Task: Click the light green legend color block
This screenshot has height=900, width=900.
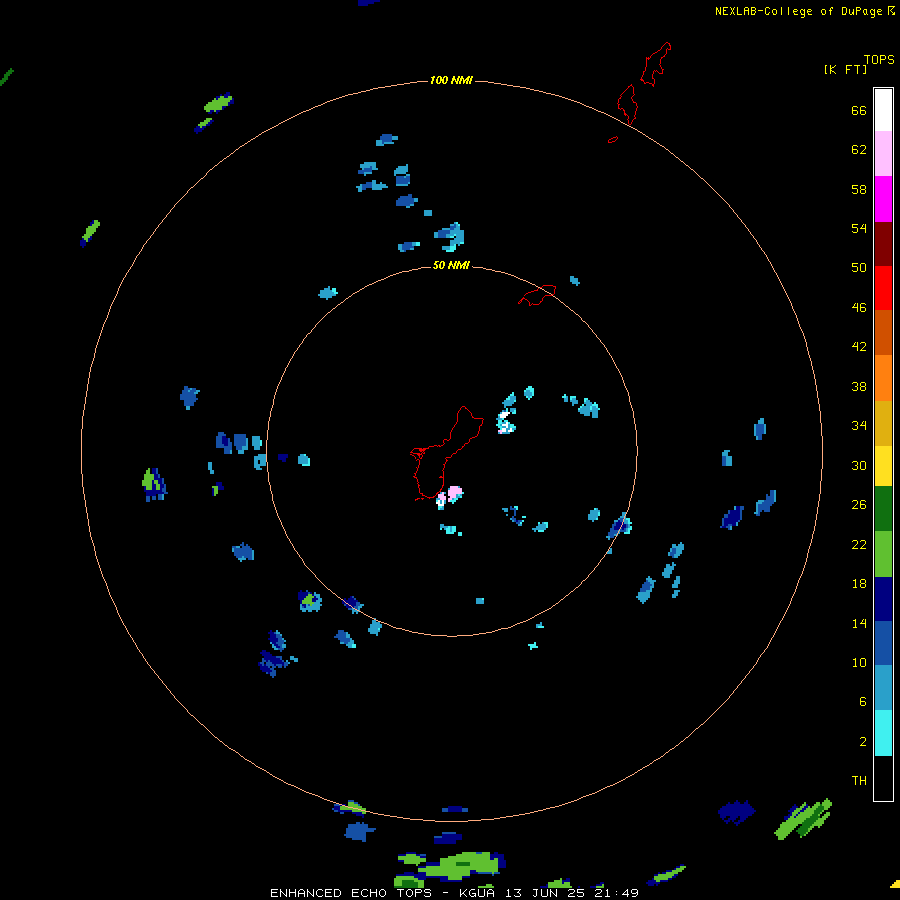Action: [x=883, y=554]
